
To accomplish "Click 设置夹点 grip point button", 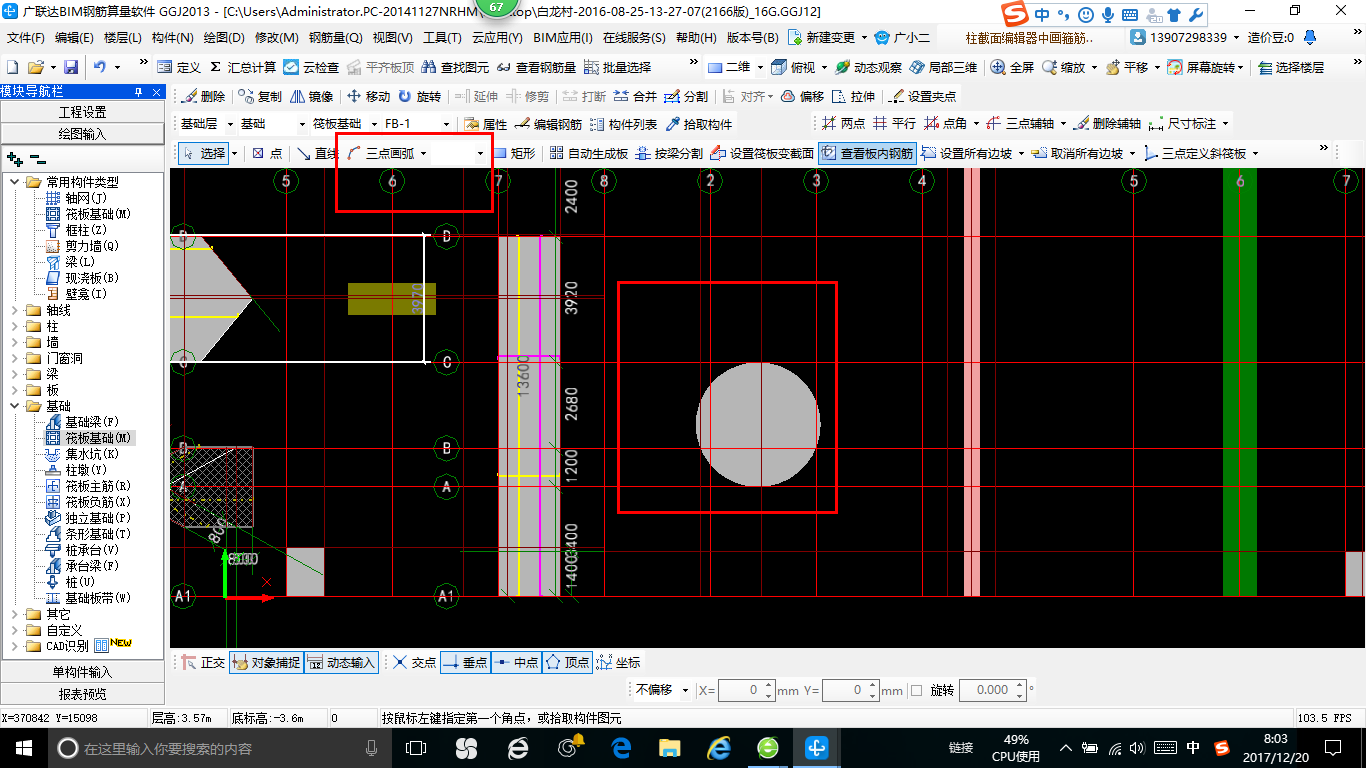I will (x=923, y=96).
